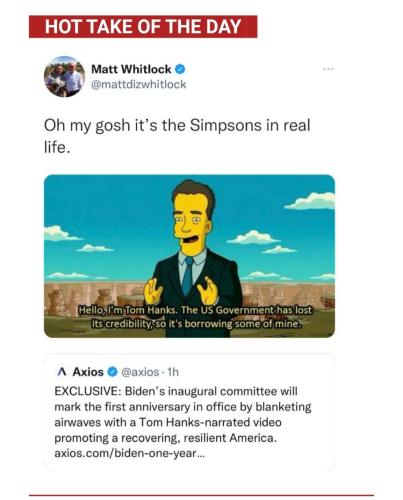
Task: Click the Axios account name
Action: (88, 372)
